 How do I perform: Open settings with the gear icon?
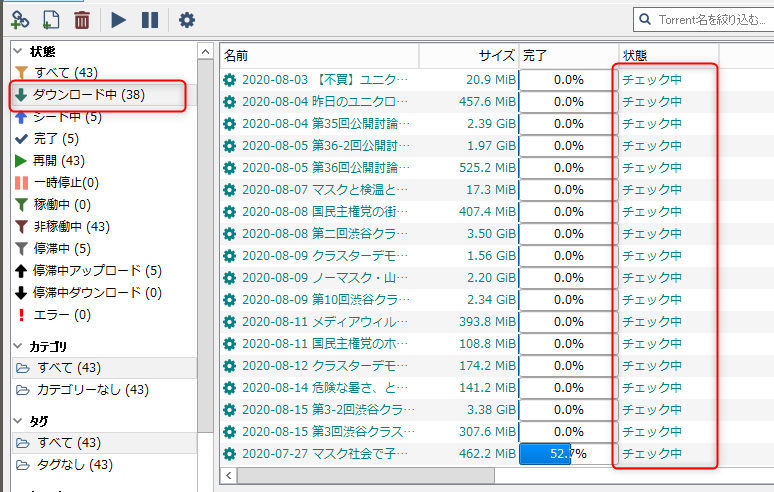pyautogui.click(x=186, y=19)
